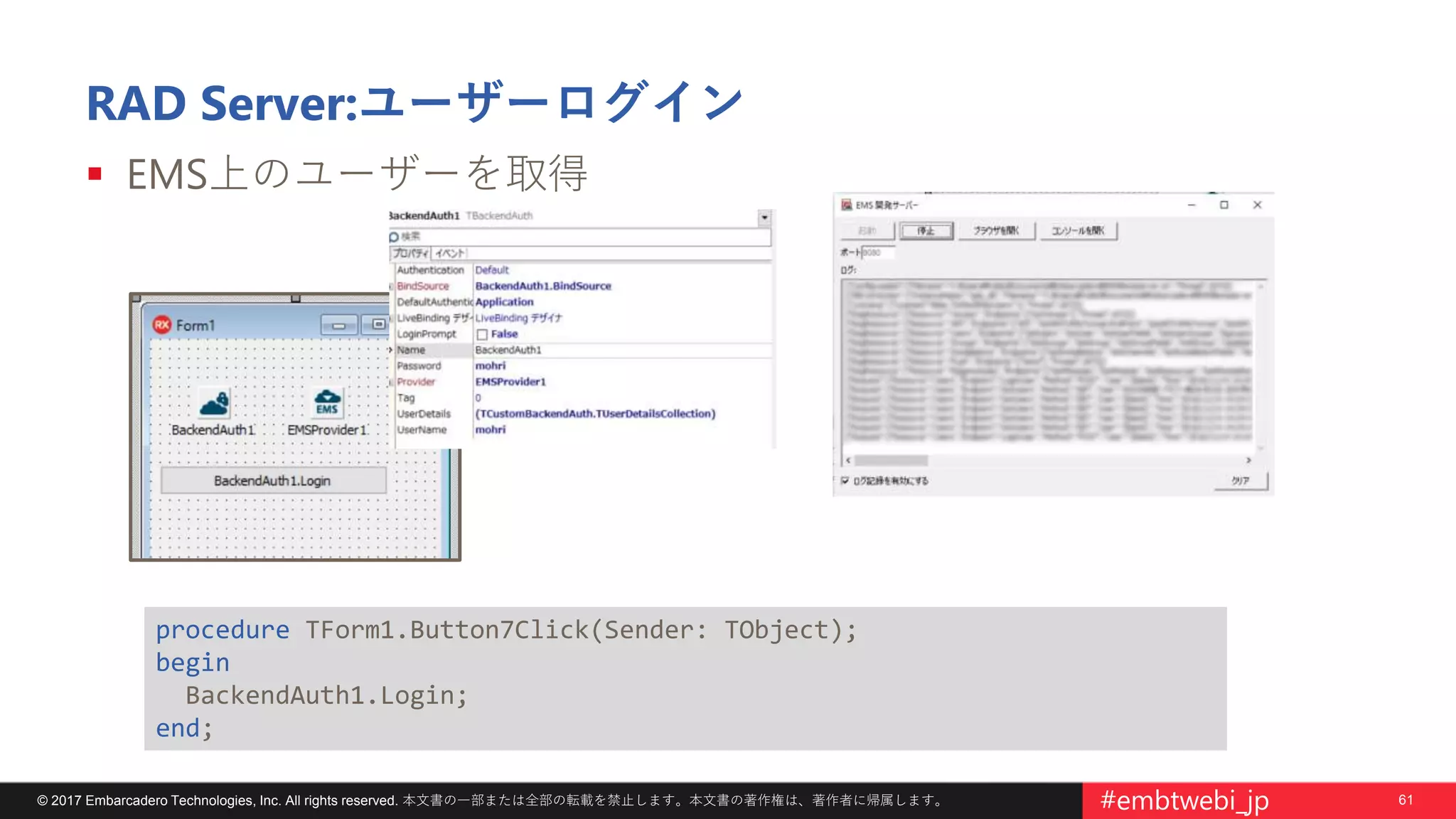The image size is (1456, 819).
Task: Select the BackendAuth1 cloud-lock component icon
Action: point(214,403)
